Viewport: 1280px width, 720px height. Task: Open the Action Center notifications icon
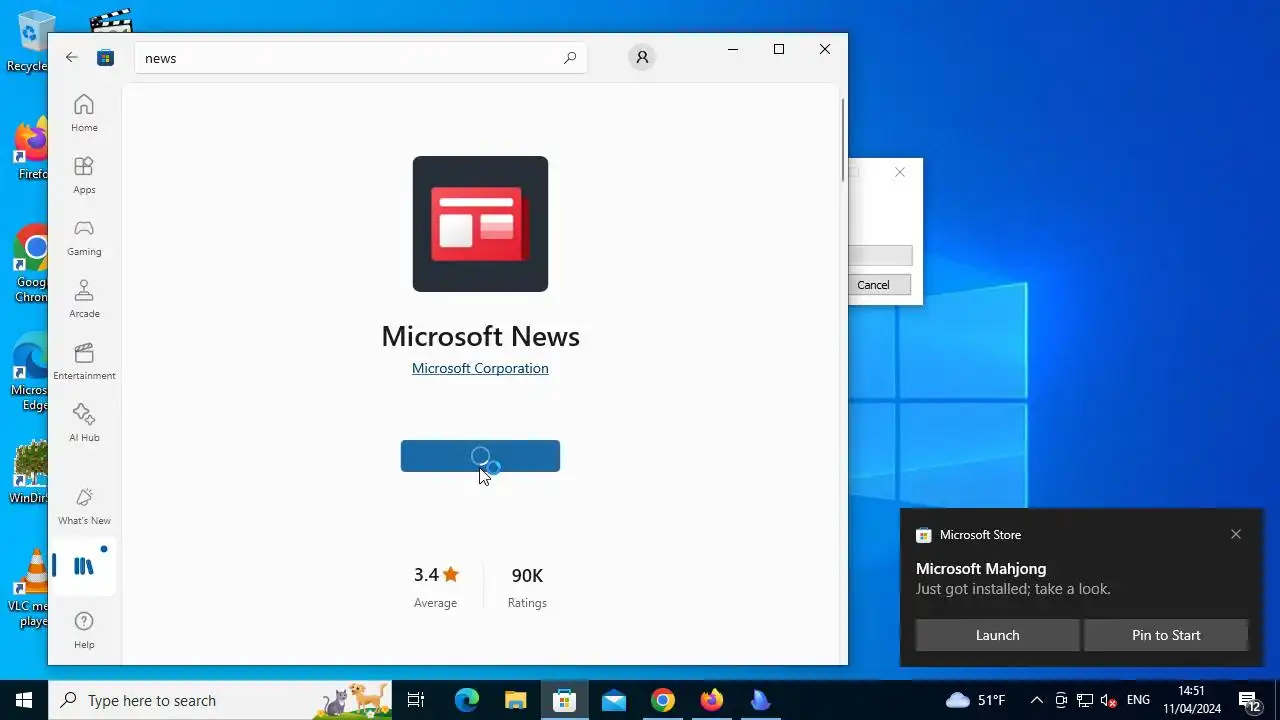click(x=1249, y=700)
